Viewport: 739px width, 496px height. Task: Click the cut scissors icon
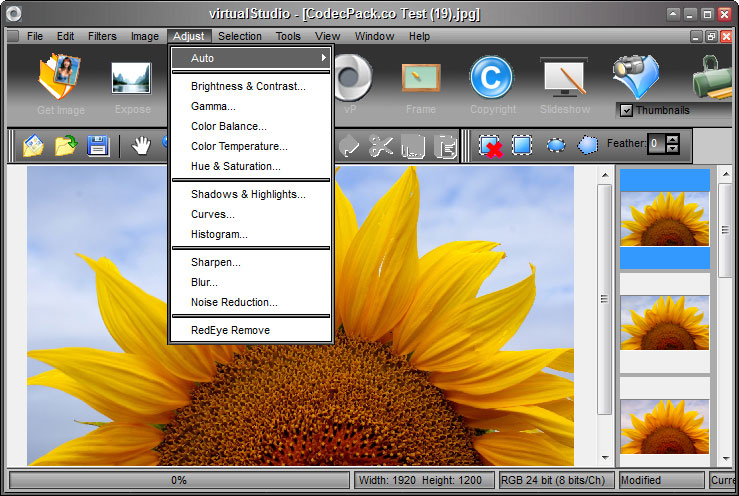click(x=381, y=146)
